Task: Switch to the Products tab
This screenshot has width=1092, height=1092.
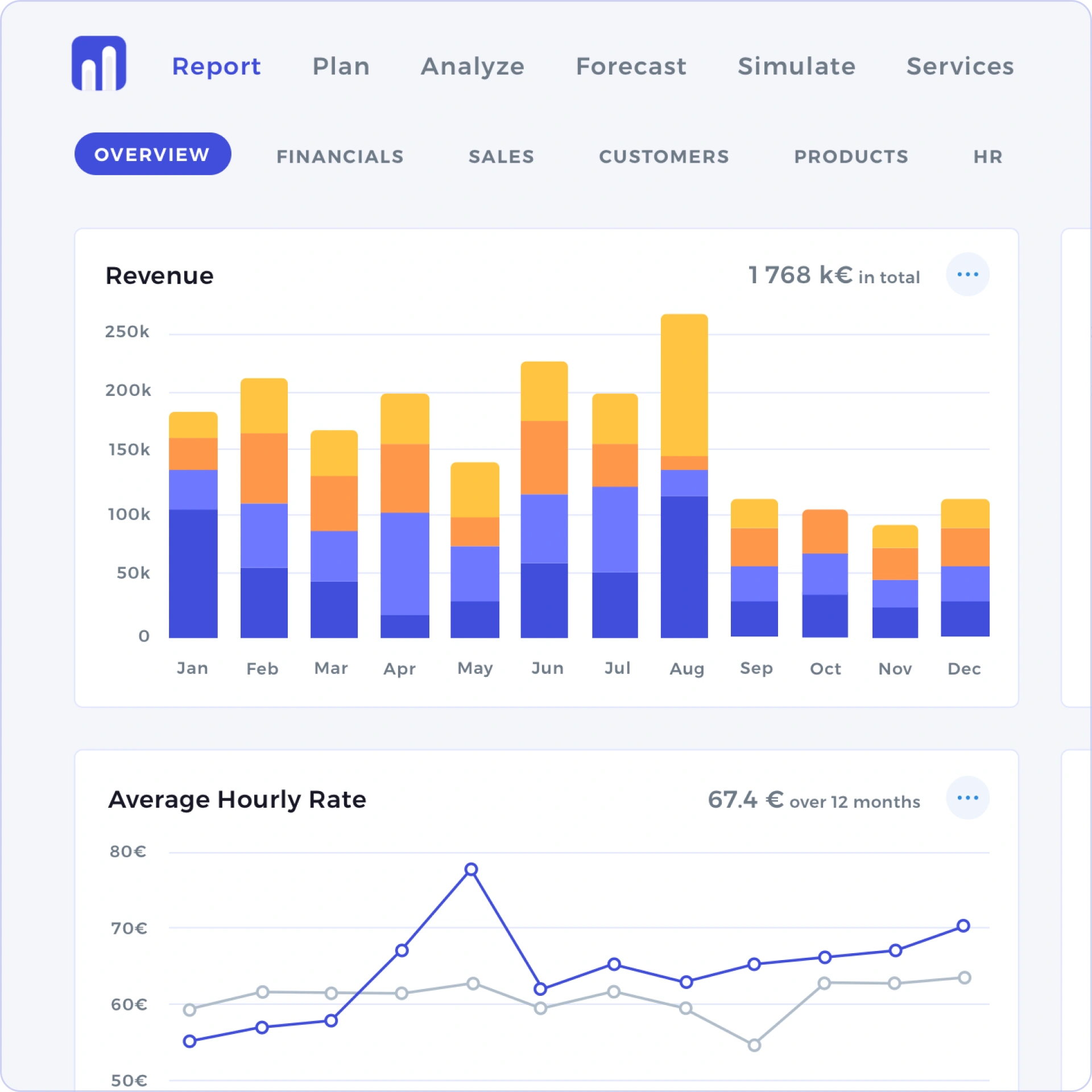Action: click(851, 156)
